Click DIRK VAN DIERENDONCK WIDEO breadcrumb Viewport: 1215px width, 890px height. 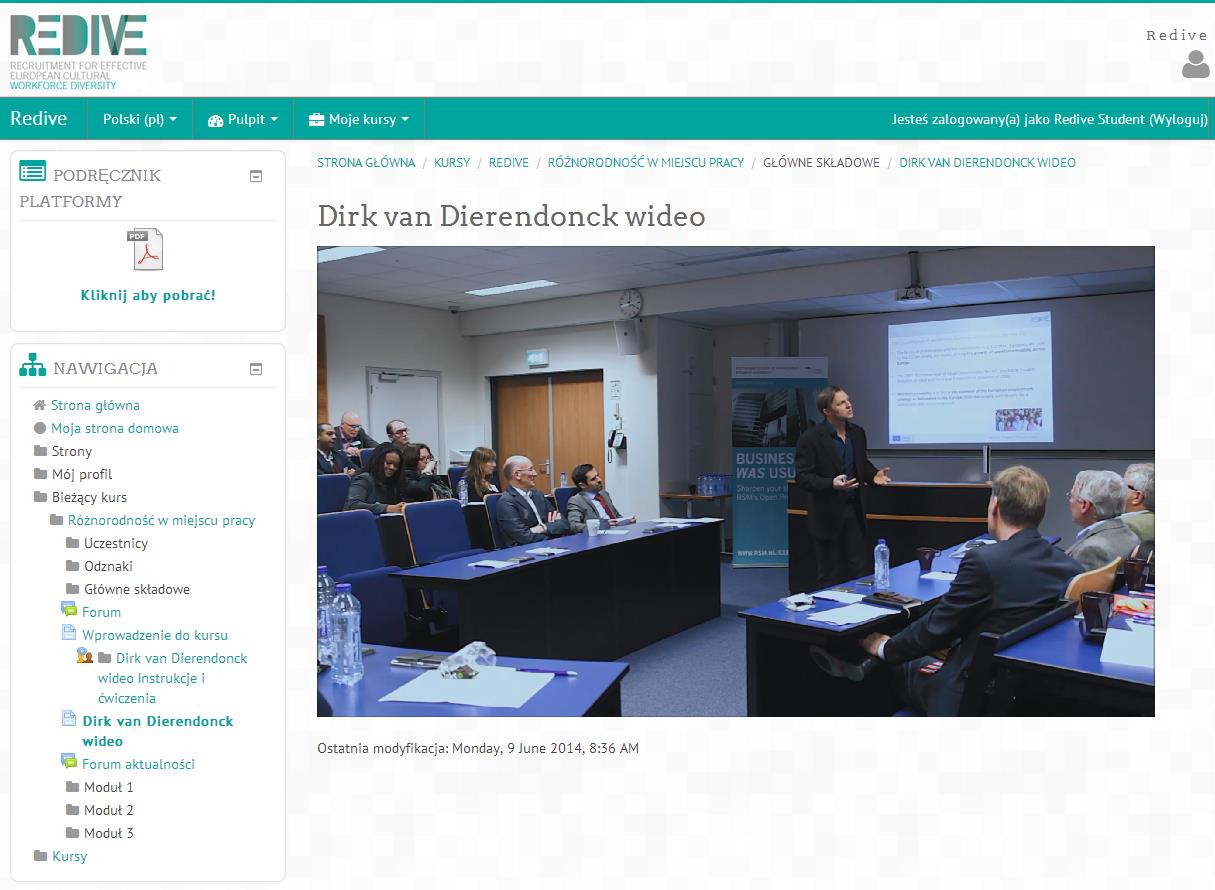(987, 162)
